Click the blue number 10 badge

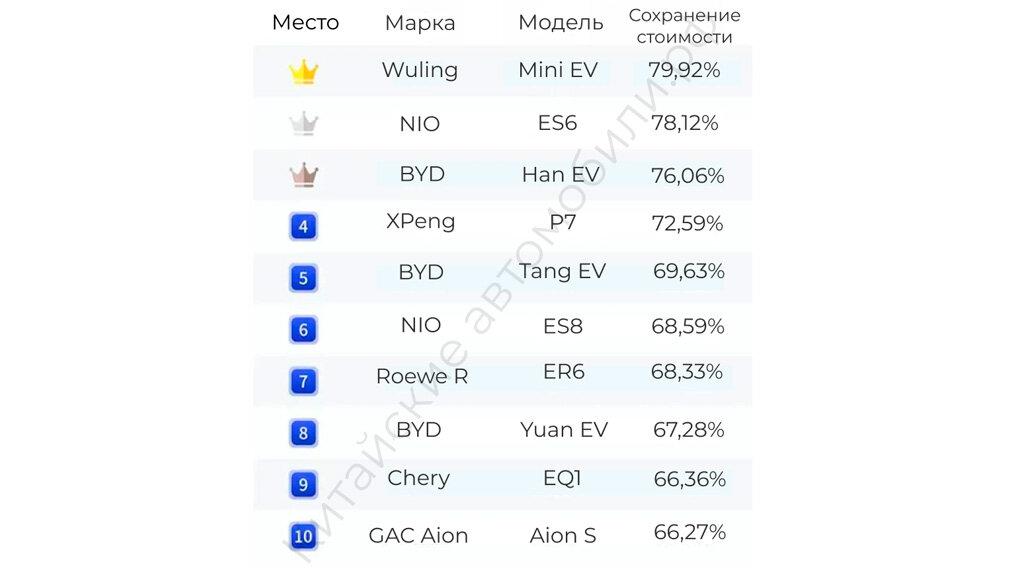(x=303, y=536)
